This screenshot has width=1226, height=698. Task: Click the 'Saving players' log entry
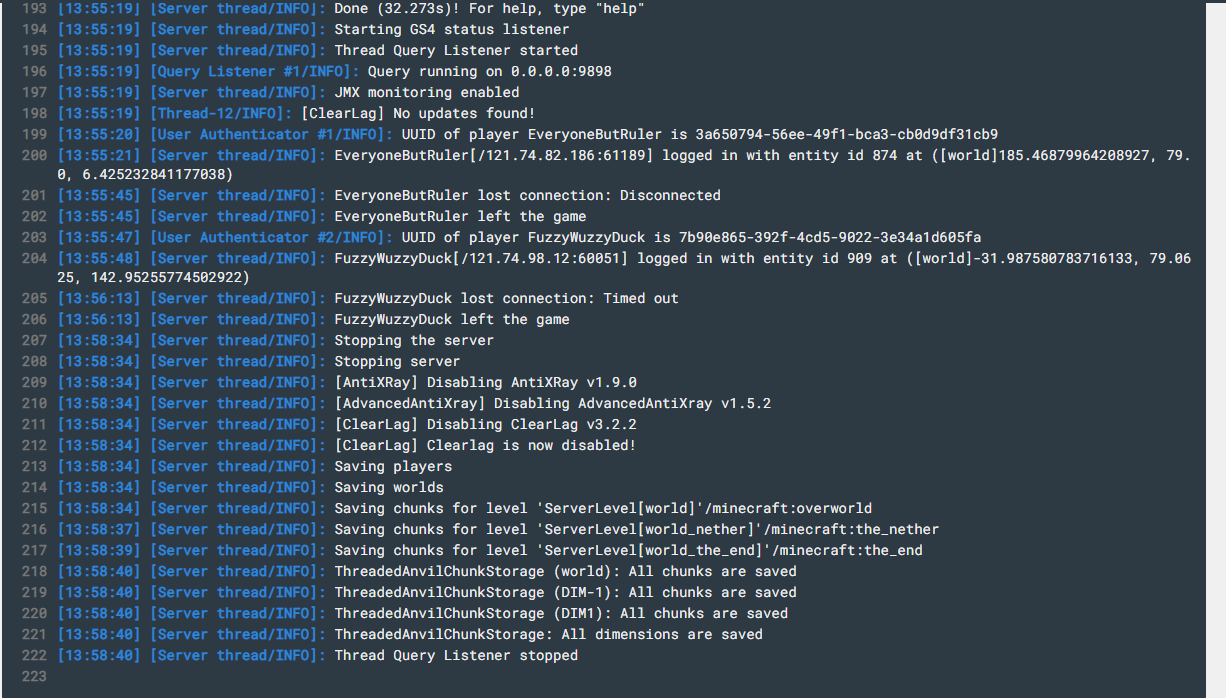click(393, 466)
